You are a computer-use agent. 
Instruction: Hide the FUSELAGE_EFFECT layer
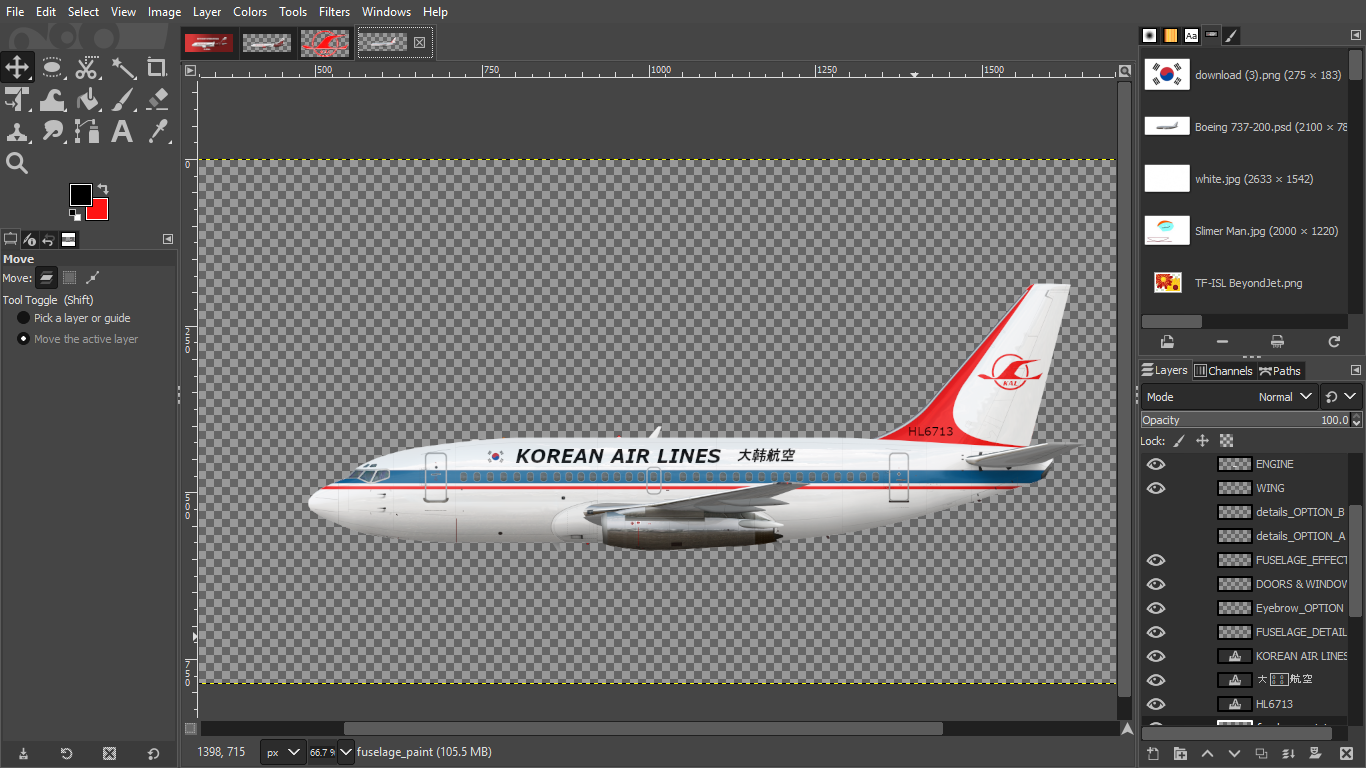coord(1156,560)
